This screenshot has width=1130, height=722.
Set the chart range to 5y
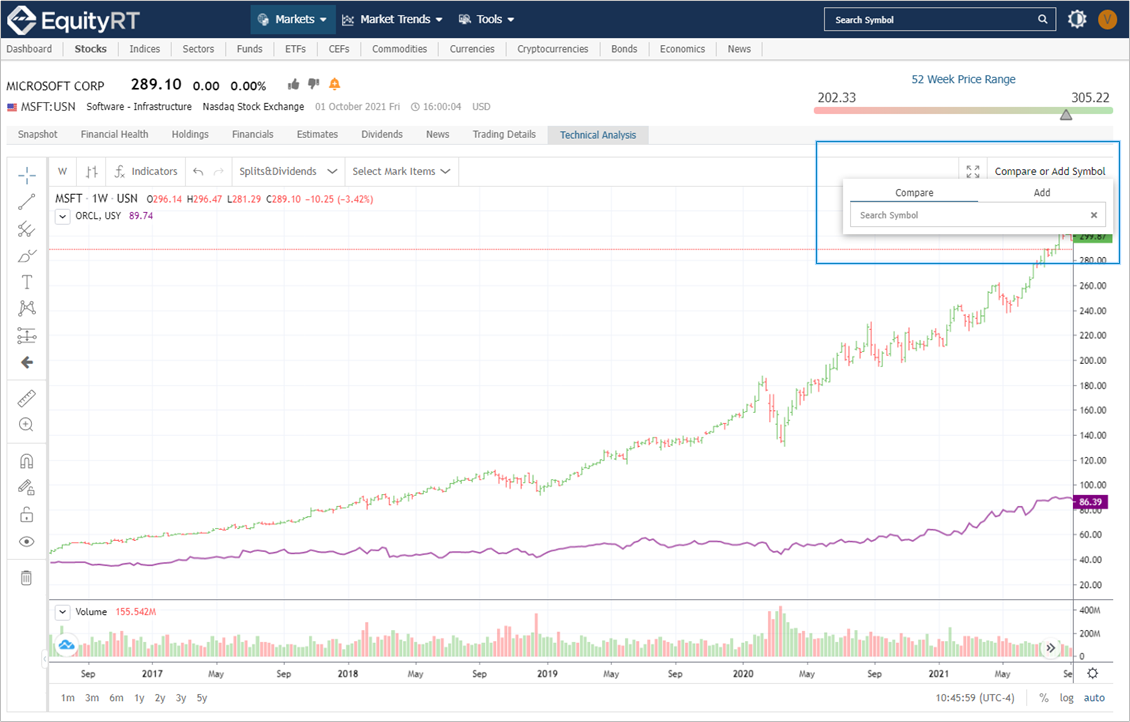tap(202, 698)
